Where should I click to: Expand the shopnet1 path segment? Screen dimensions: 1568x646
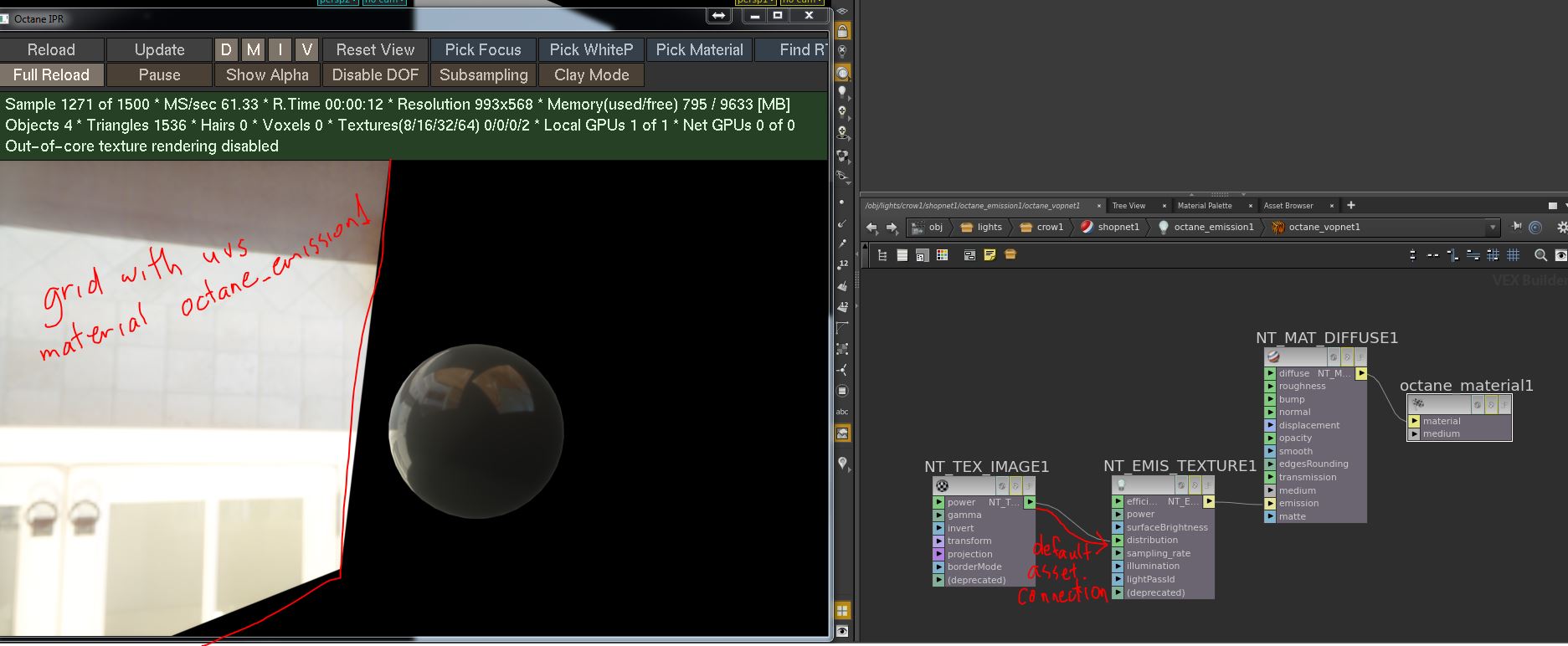1110,227
